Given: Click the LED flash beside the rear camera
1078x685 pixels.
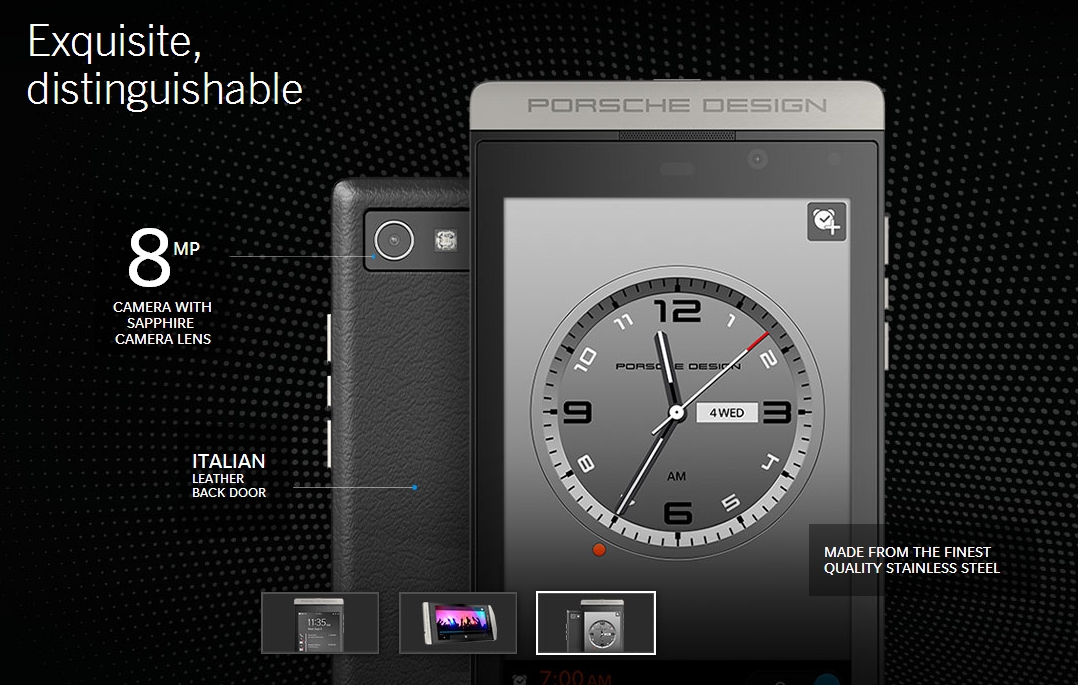Looking at the screenshot, I should coord(446,240).
